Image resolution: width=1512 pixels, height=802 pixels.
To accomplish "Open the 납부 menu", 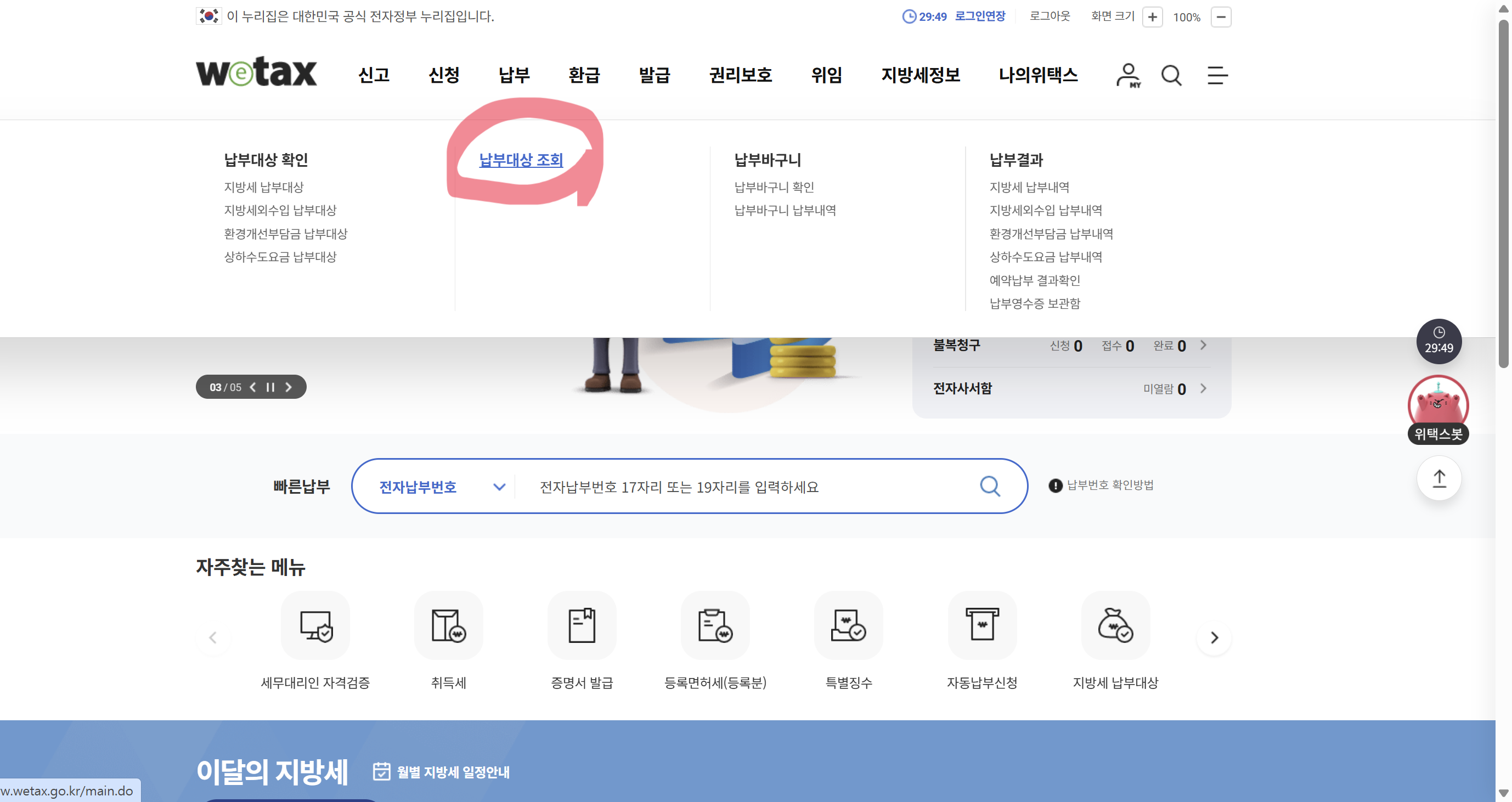I will tap(515, 75).
